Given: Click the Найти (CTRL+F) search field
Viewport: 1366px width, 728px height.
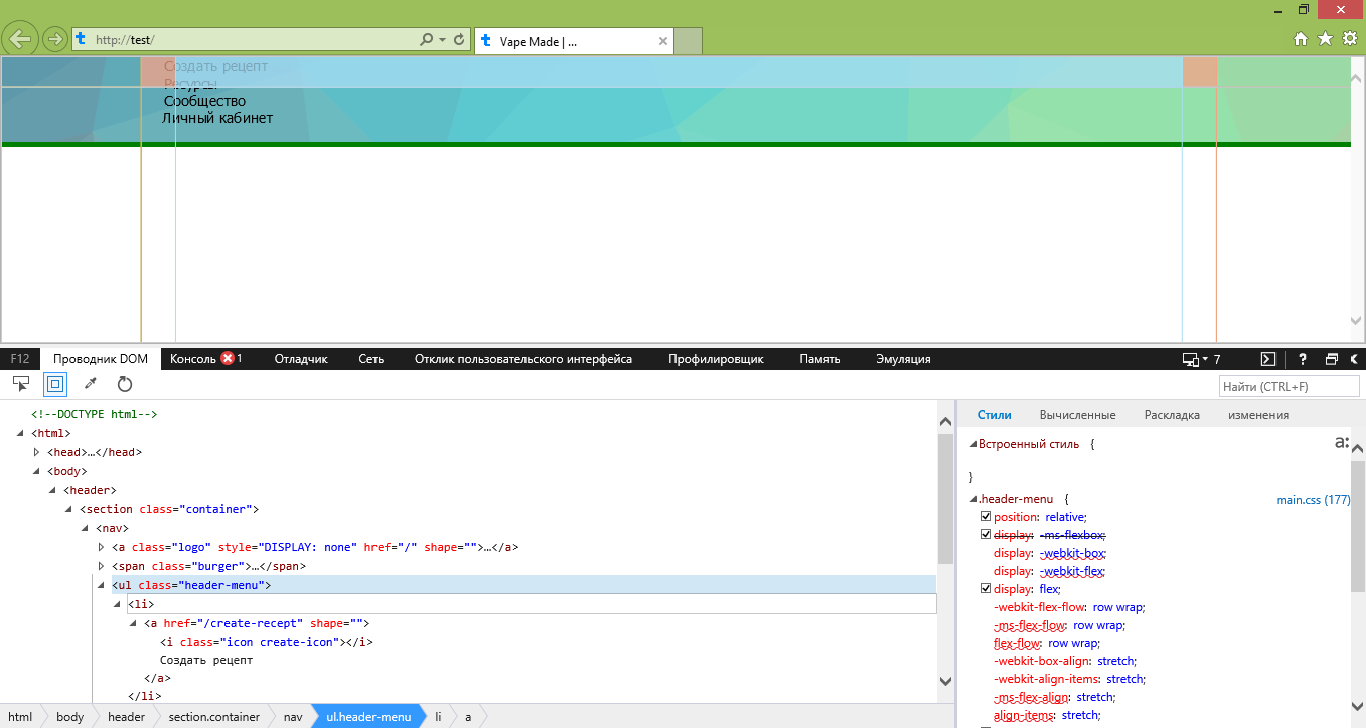Looking at the screenshot, I should pyautogui.click(x=1289, y=386).
